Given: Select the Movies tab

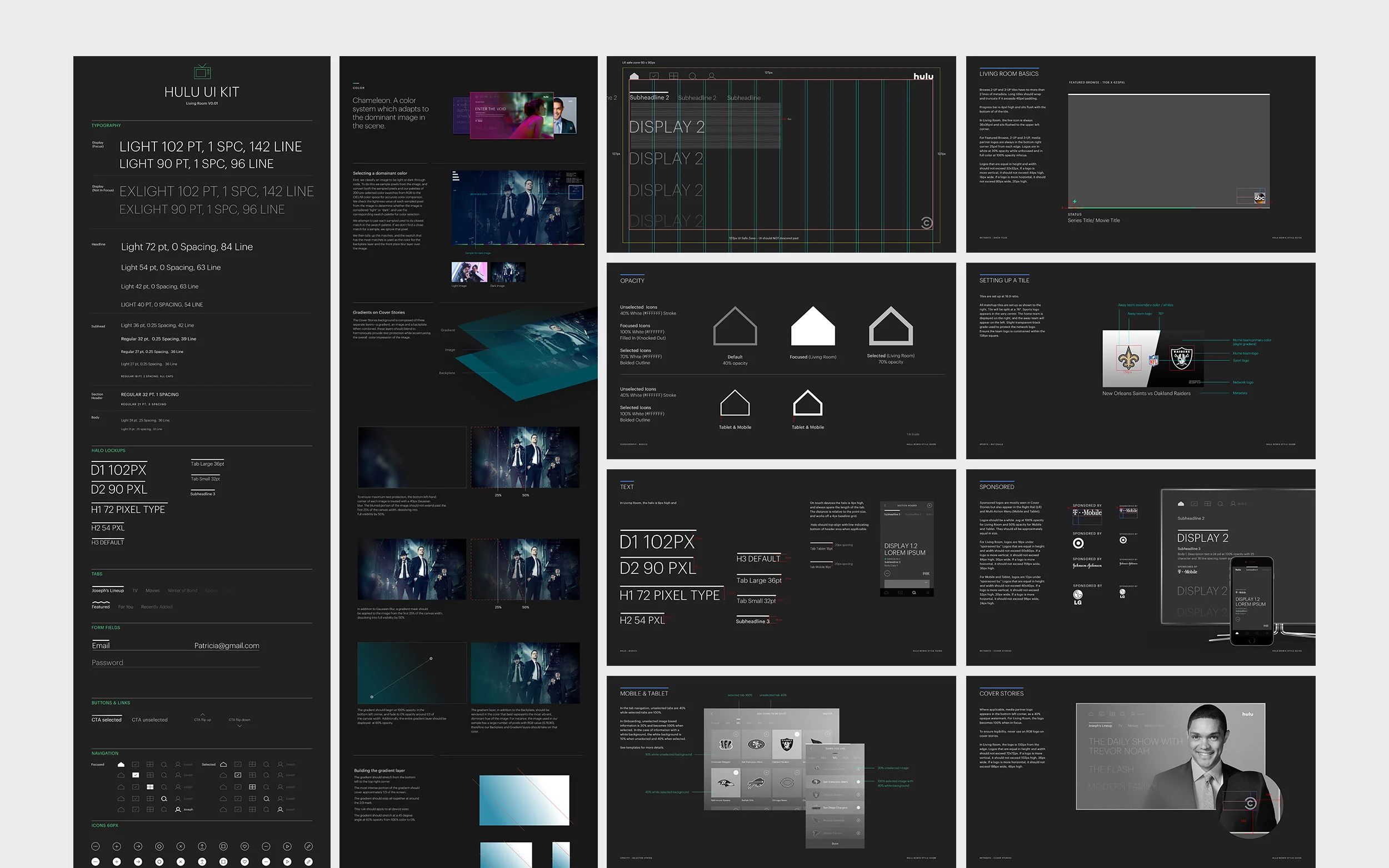Looking at the screenshot, I should tap(153, 591).
